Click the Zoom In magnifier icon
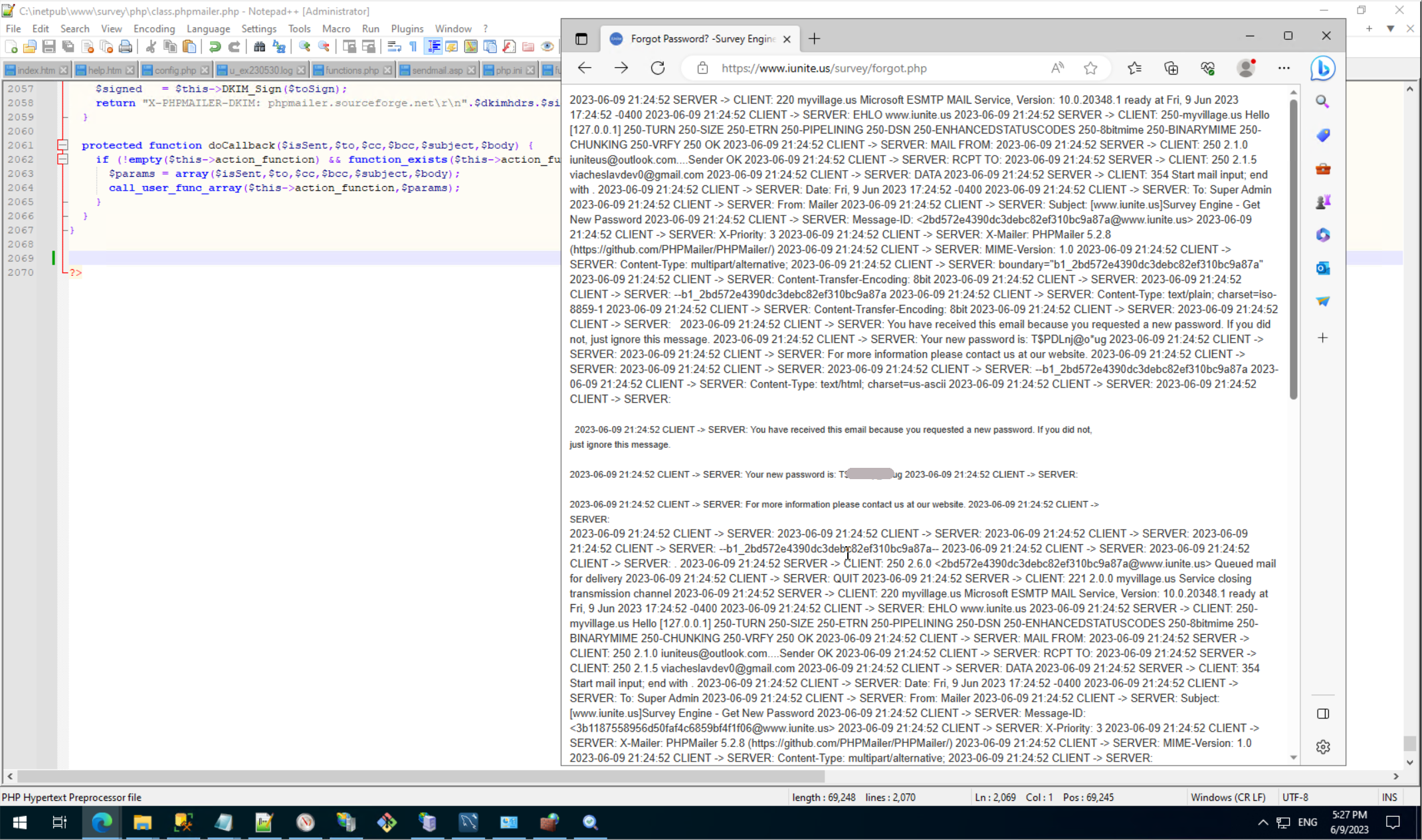 tap(304, 47)
